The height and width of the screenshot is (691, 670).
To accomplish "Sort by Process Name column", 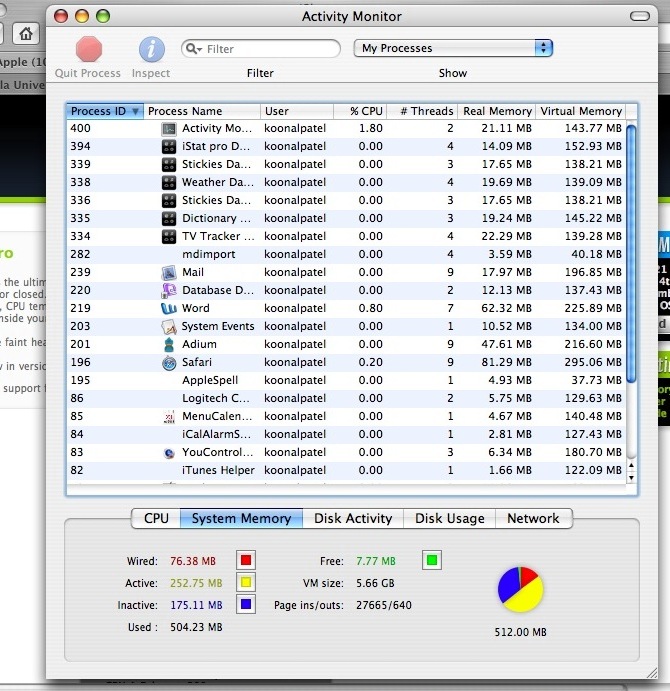I will 202,111.
